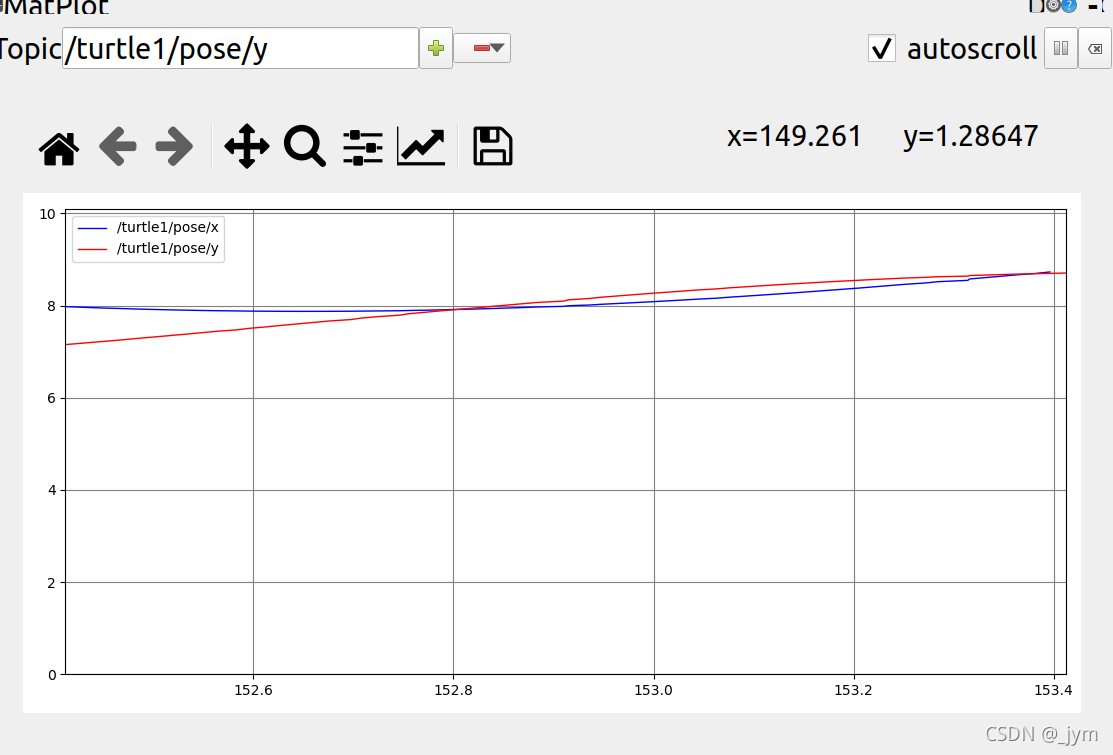Viewport: 1113px width, 755px height.
Task: Click the 153.0 x-axis tick label
Action: (x=653, y=690)
